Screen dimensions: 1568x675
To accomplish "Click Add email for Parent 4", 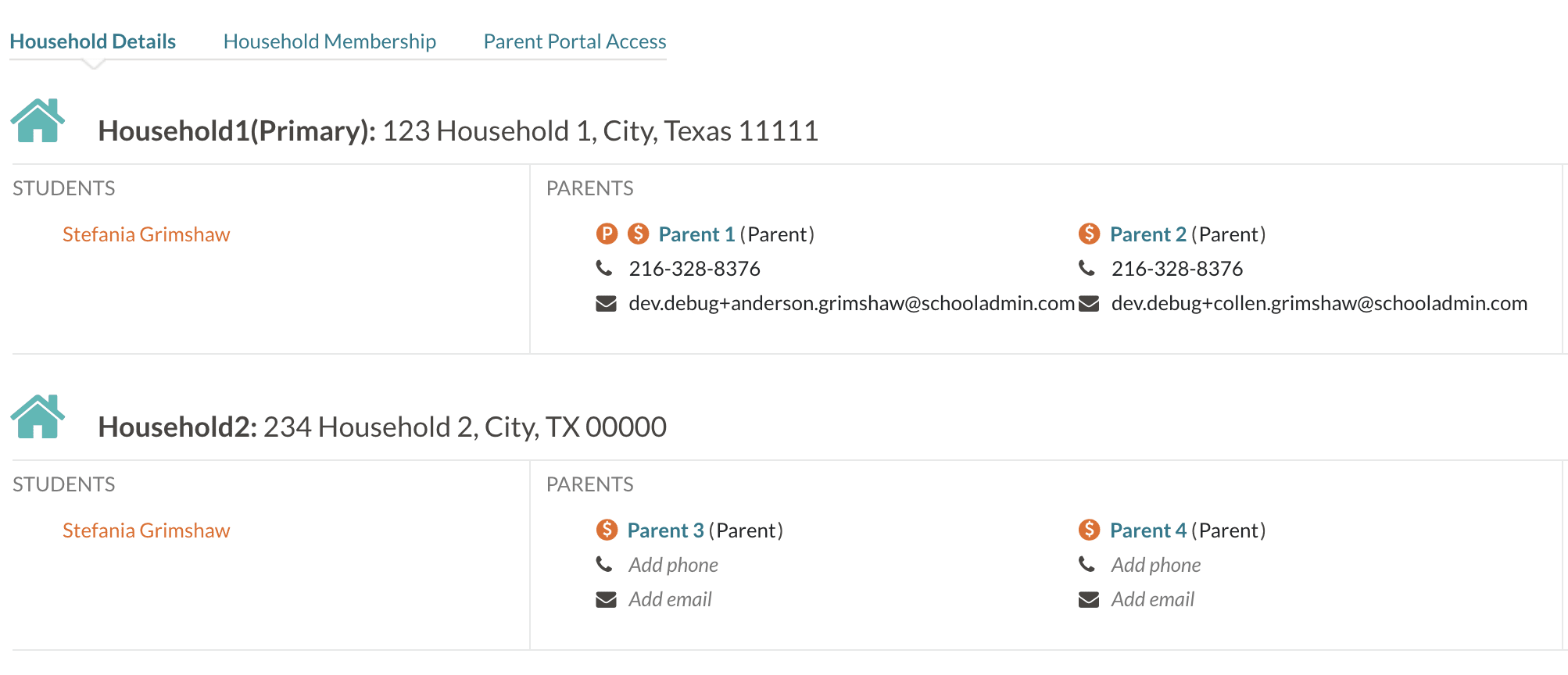I will (x=1152, y=599).
